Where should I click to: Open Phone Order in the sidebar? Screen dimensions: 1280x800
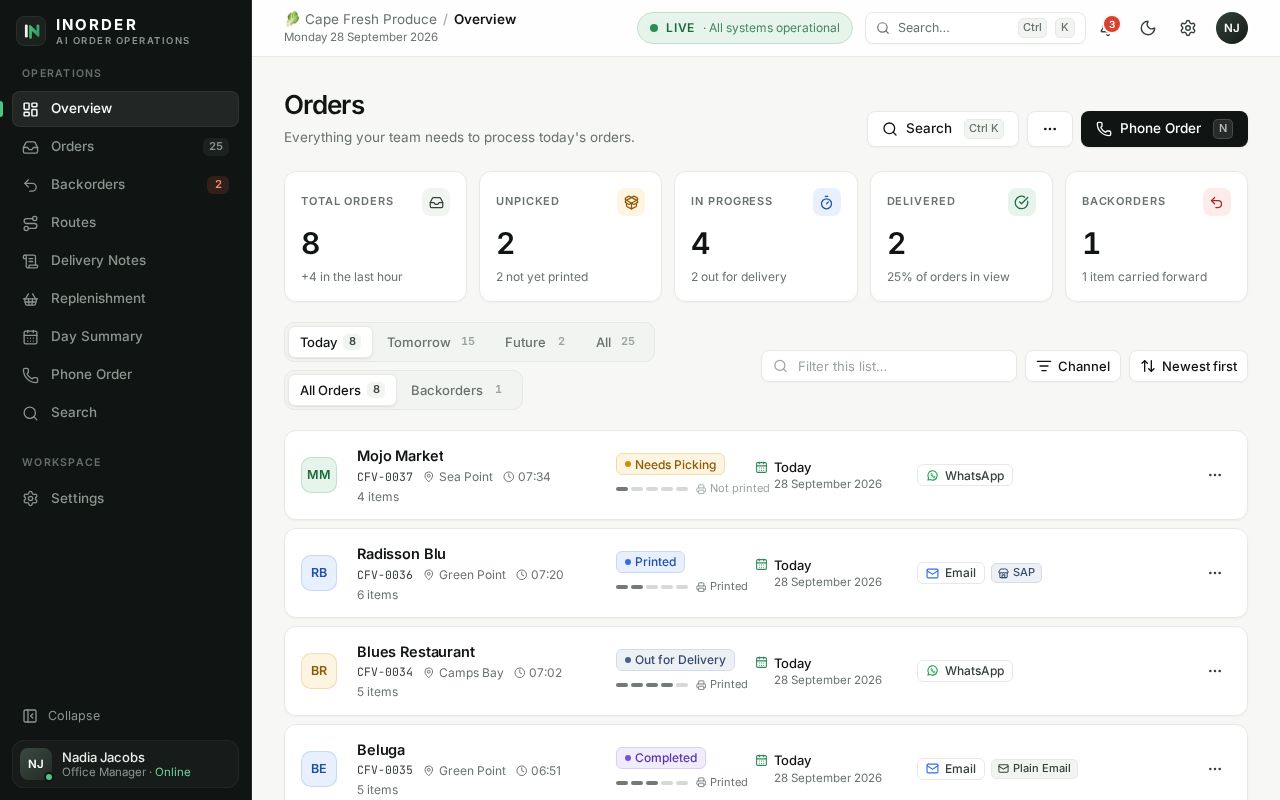coord(125,375)
